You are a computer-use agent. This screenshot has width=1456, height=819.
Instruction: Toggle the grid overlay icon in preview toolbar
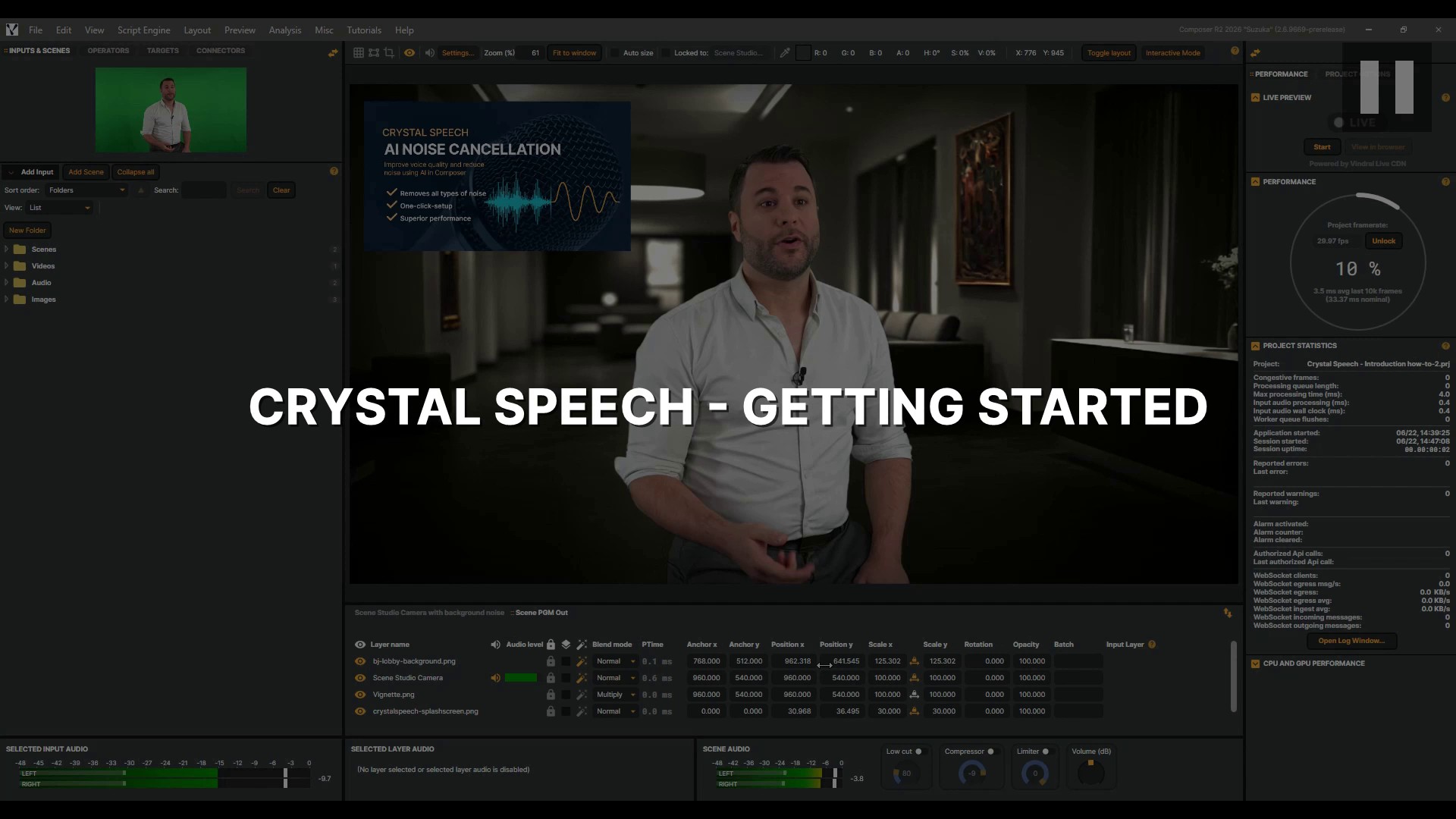359,53
